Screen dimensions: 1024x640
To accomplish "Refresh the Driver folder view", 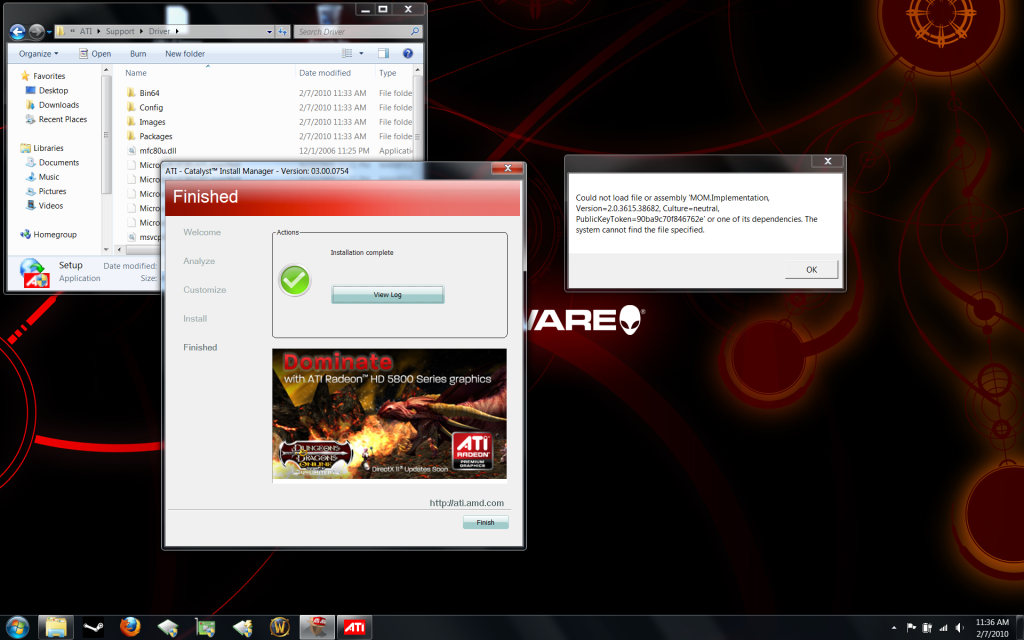I will coord(283,31).
